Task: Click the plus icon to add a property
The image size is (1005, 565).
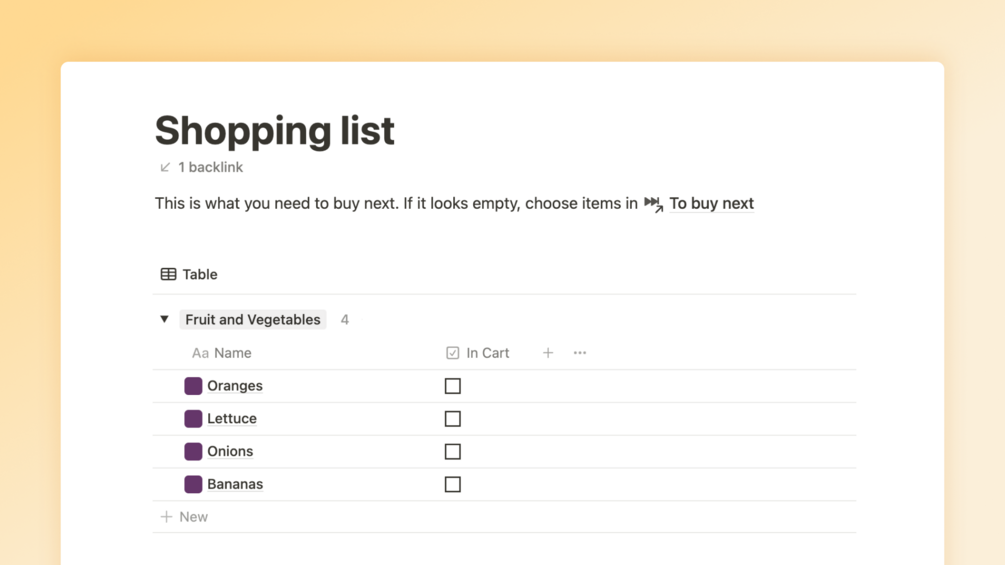Action: pyautogui.click(x=548, y=353)
